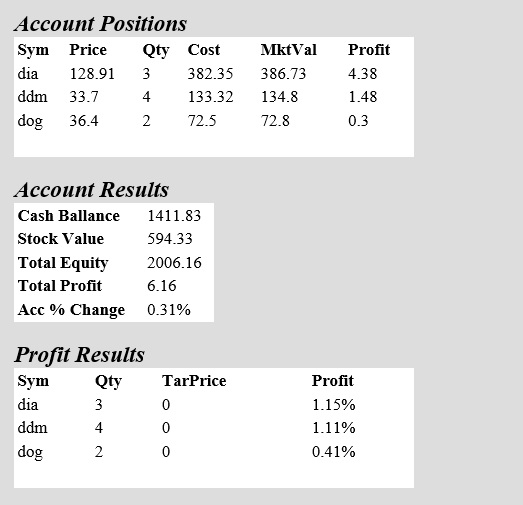The height and width of the screenshot is (505, 523).
Task: Select the Total Profit value 6.16
Action: (161, 286)
